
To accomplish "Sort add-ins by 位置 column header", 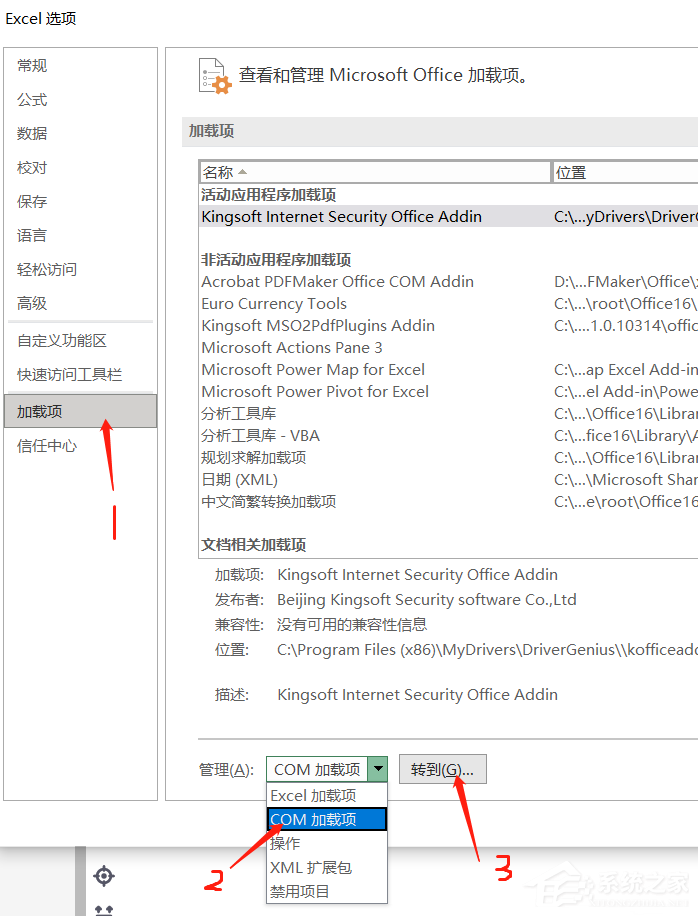I will [x=625, y=172].
